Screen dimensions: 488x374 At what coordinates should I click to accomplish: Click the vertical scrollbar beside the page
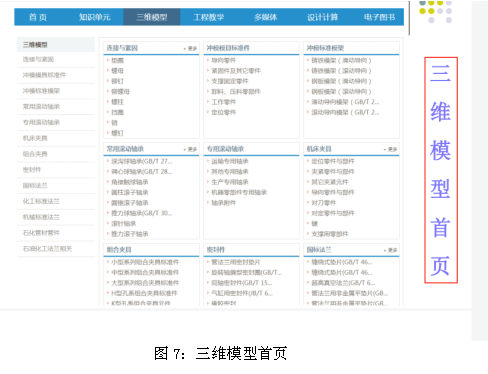(409, 18)
